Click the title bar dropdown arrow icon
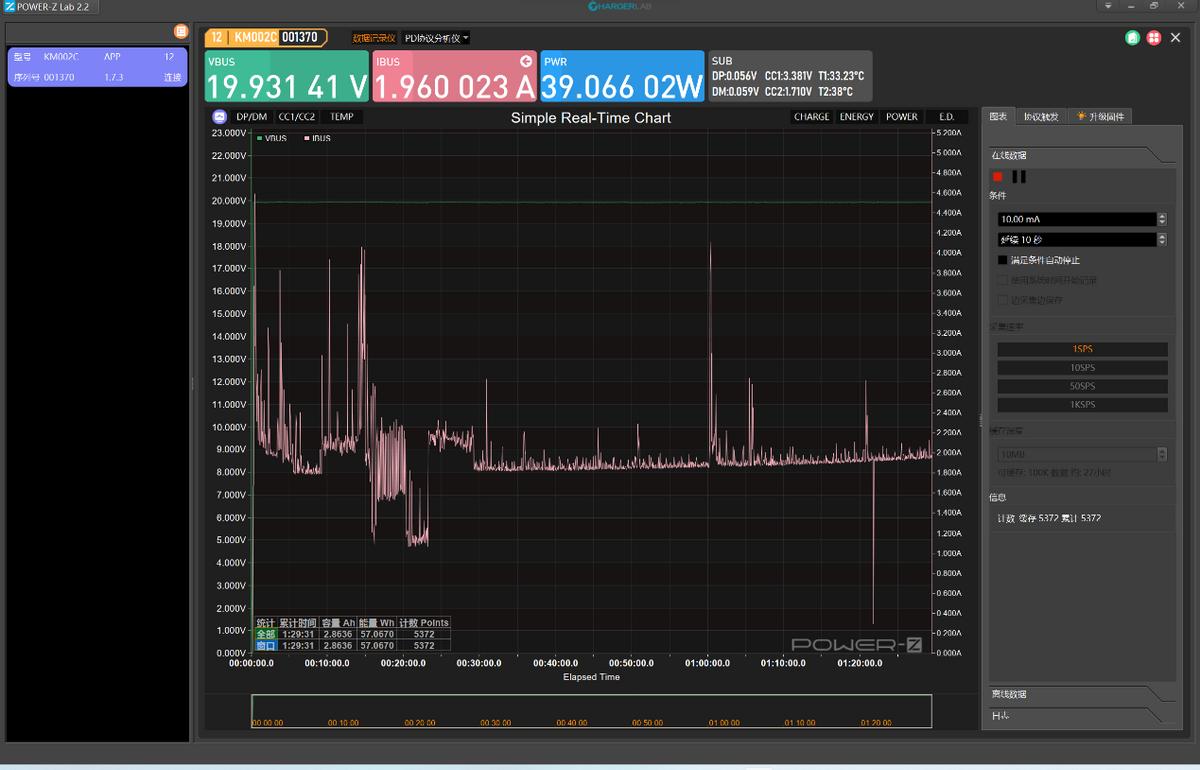 tap(1107, 6)
